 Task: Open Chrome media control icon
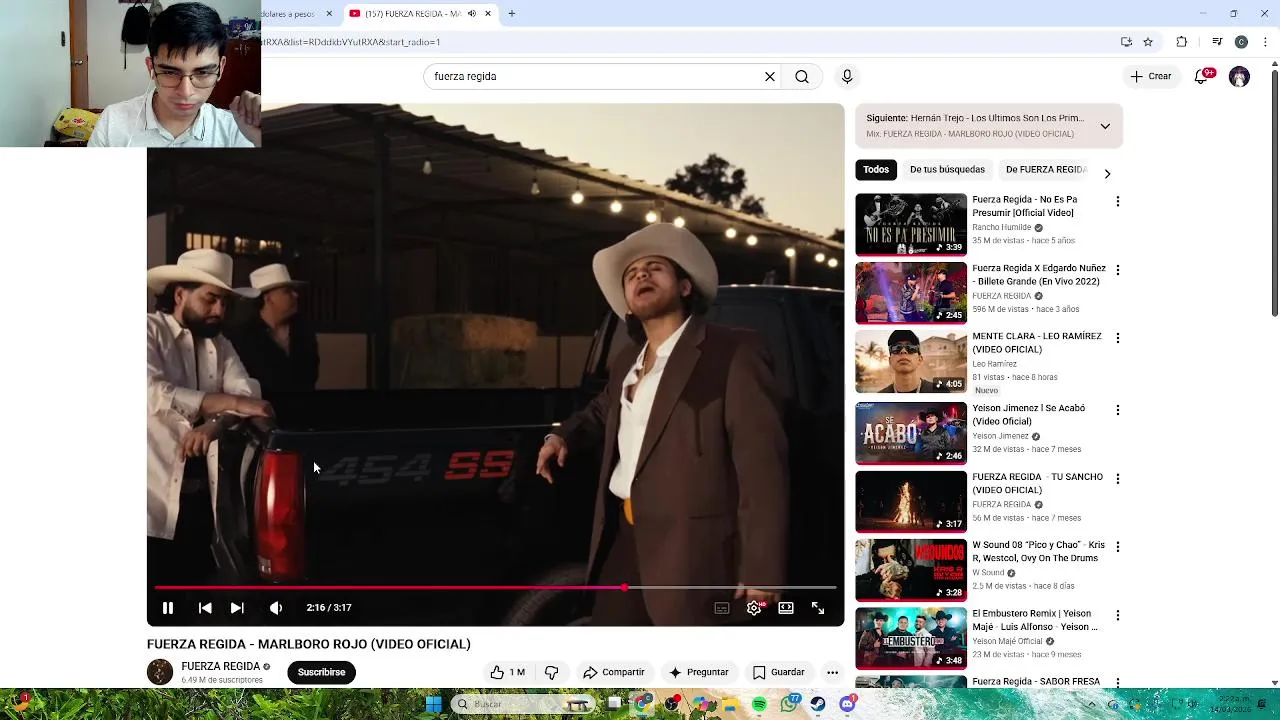pyautogui.click(x=1217, y=42)
